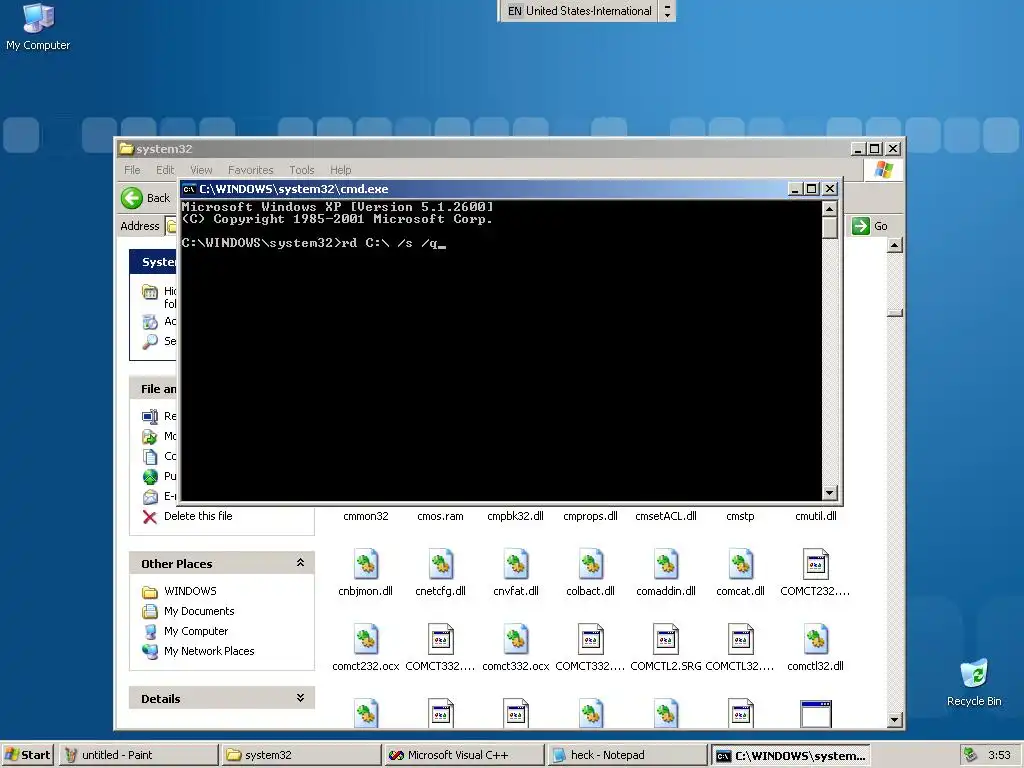Switch to untitled - Paint in taskbar
1024x768 pixels.
coord(138,755)
